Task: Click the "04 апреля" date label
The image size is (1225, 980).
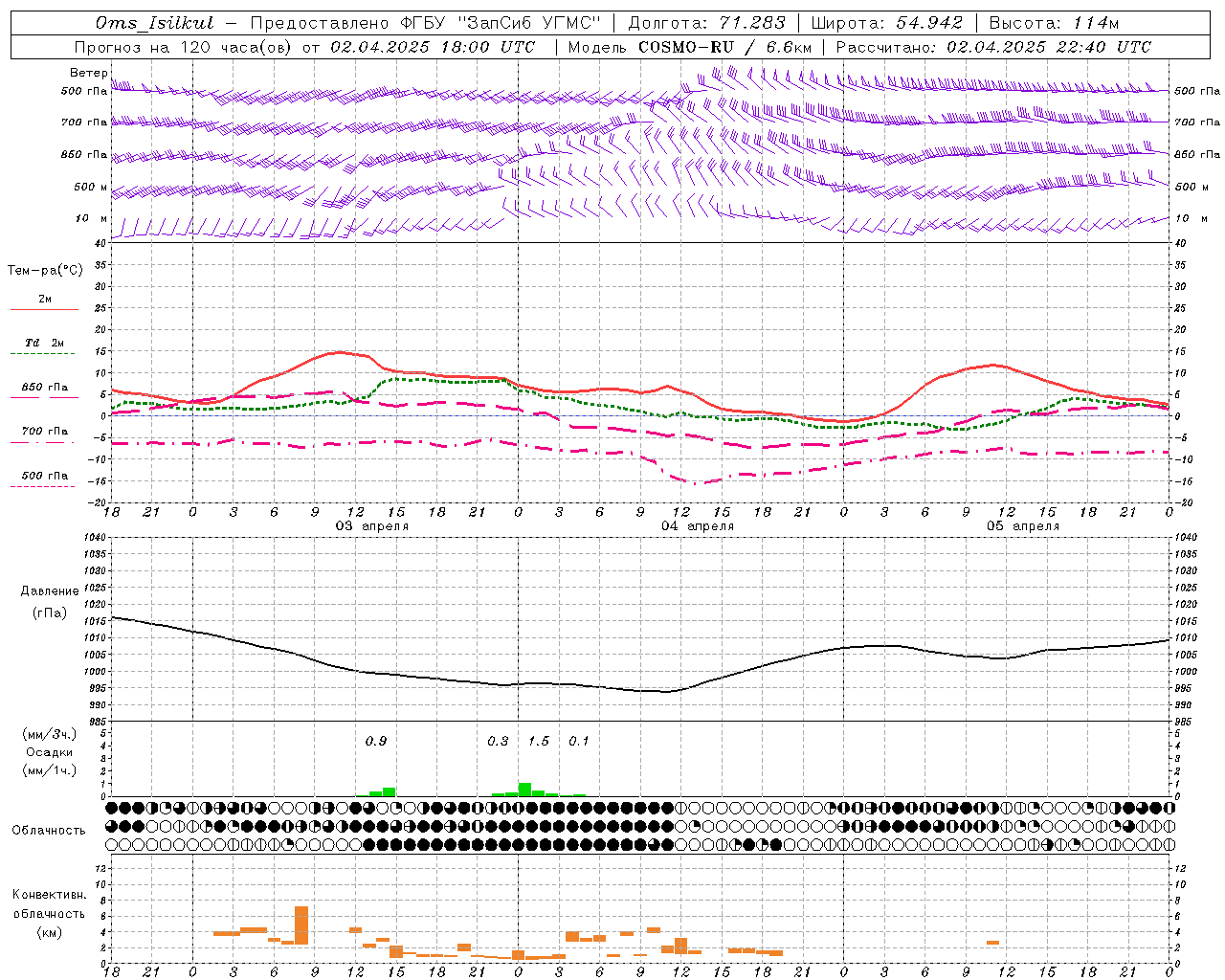Action: 698,526
